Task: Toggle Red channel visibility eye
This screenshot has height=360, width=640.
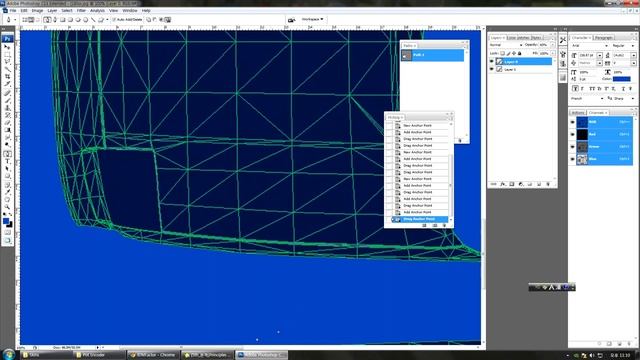Action: click(x=572, y=134)
